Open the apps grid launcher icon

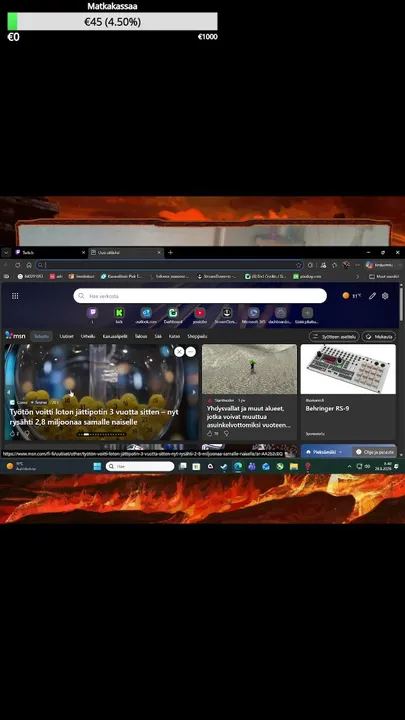15,296
